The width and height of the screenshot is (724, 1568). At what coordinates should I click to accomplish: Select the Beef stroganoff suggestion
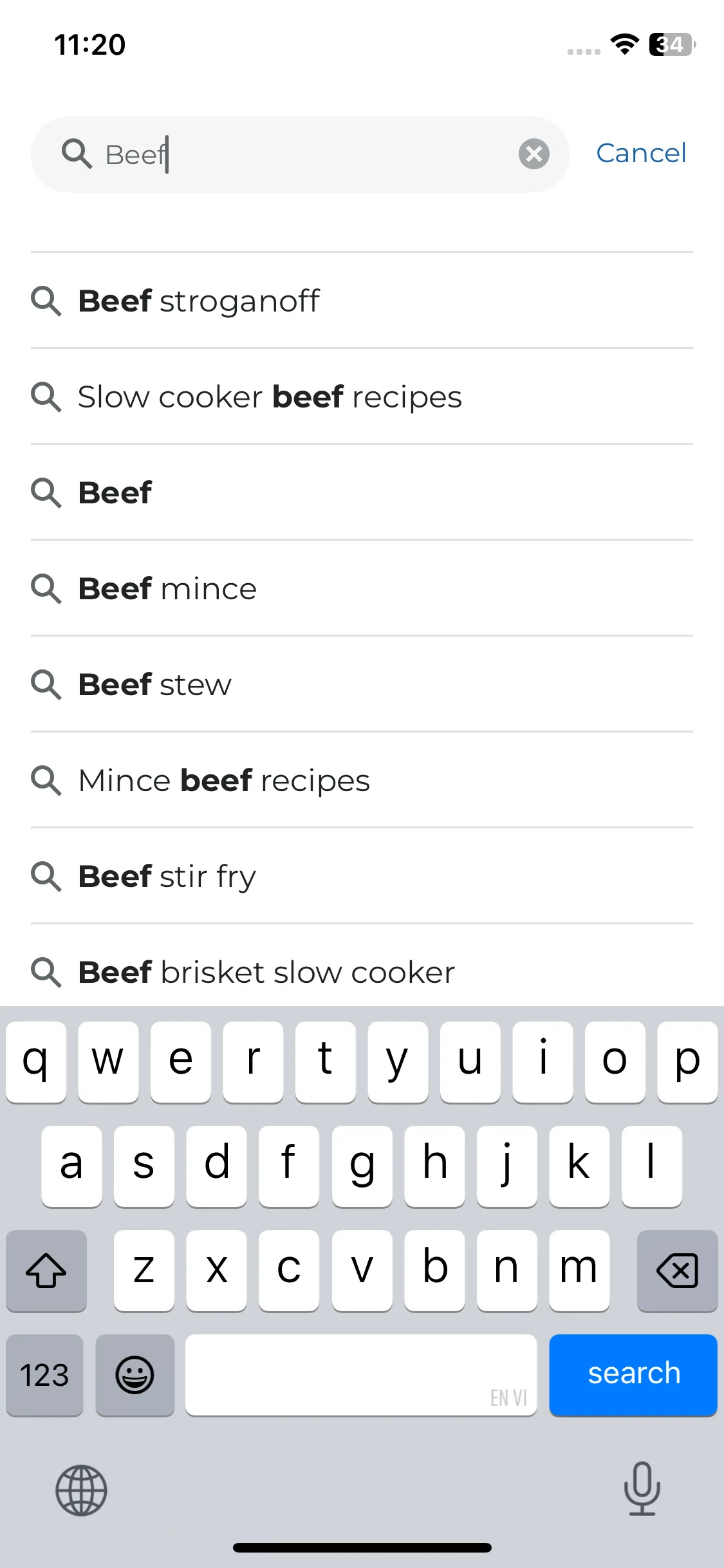point(362,301)
